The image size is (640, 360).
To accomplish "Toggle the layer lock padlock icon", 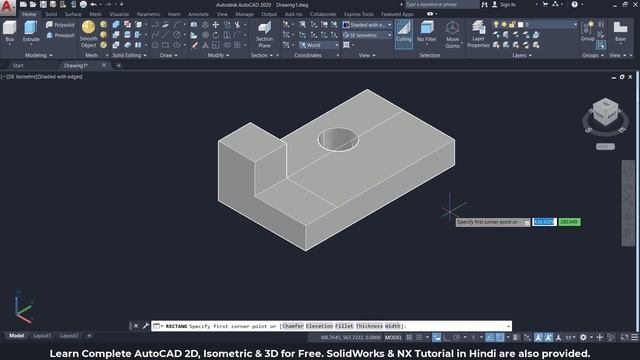I will point(512,24).
